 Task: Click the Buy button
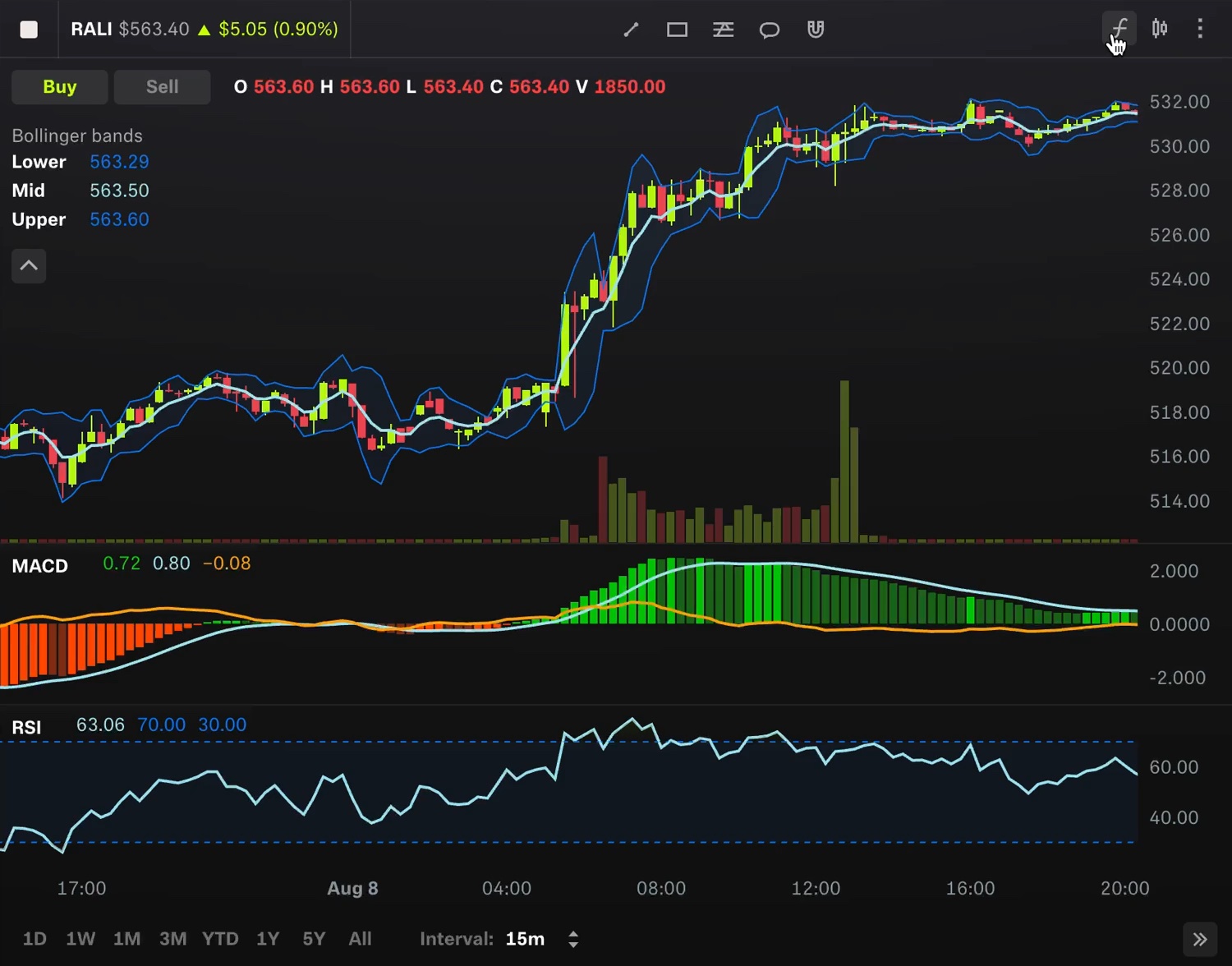[59, 86]
